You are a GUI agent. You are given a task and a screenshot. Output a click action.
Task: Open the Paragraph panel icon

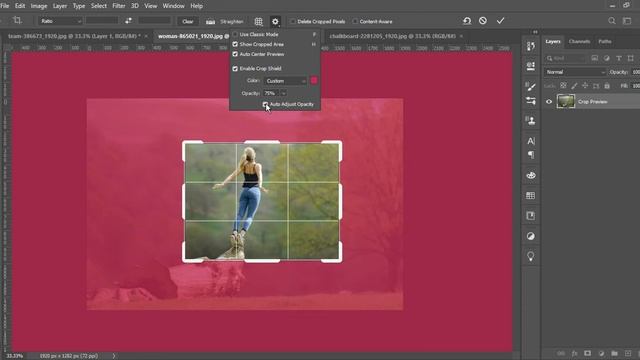tap(531, 155)
